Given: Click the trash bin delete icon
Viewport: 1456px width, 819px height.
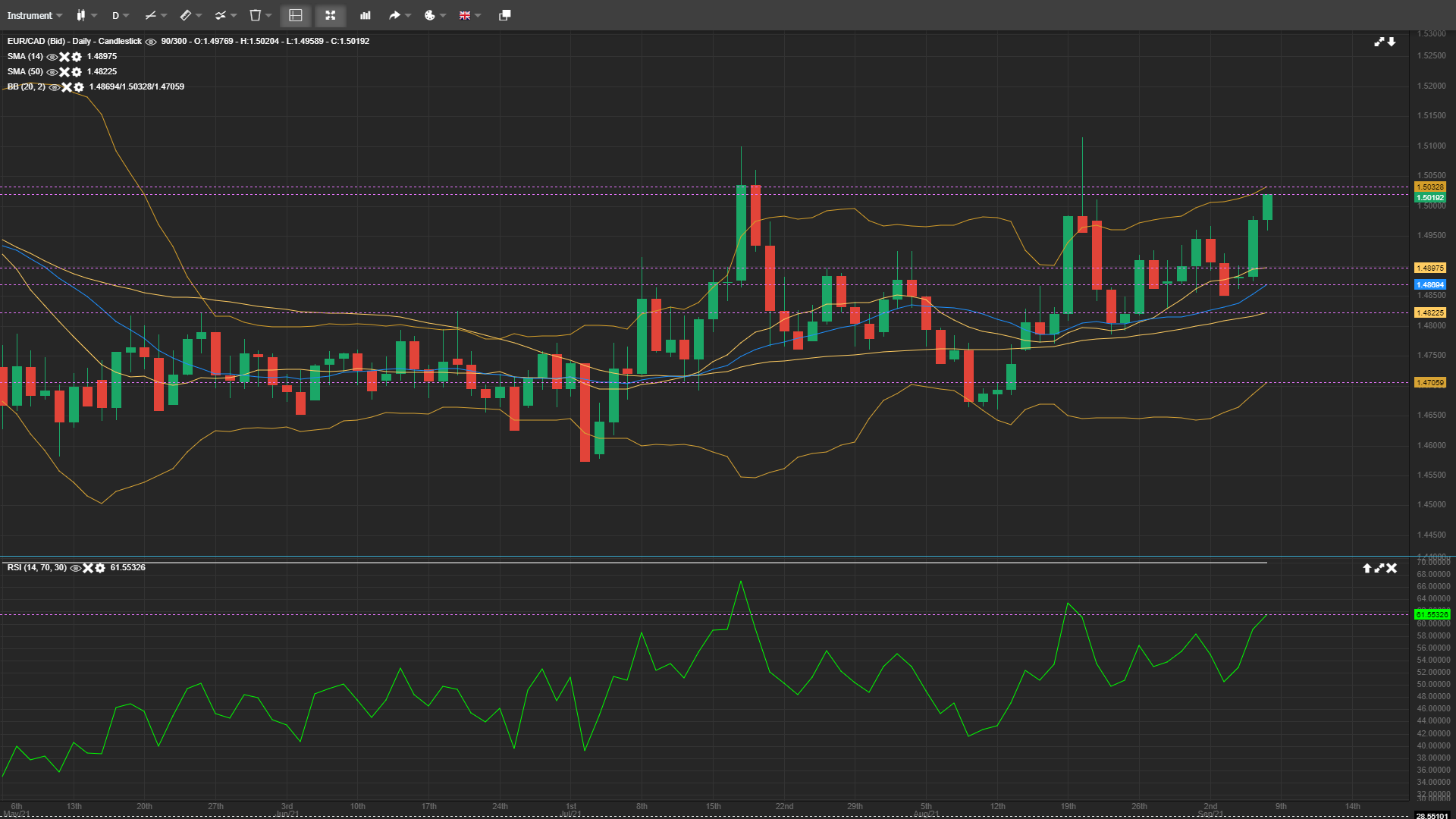Looking at the screenshot, I should (x=255, y=15).
